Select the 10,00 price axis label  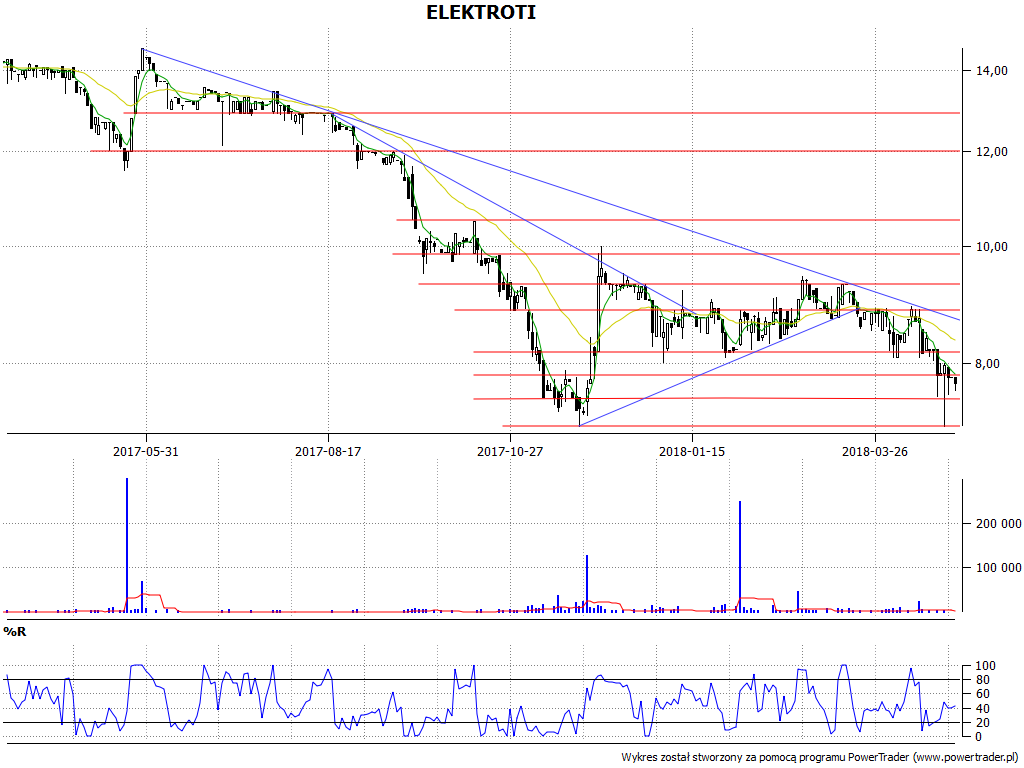tap(991, 247)
